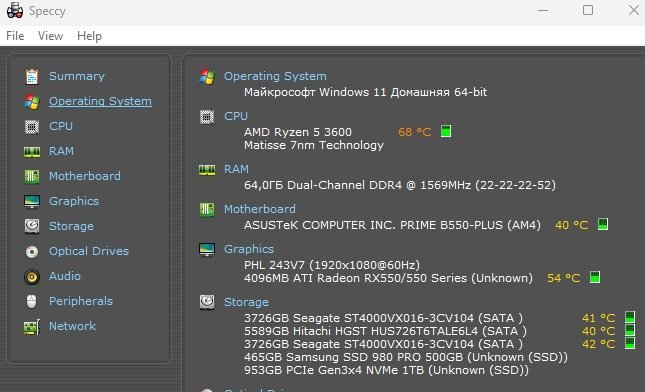Go to CPU sidebar section

click(x=60, y=126)
